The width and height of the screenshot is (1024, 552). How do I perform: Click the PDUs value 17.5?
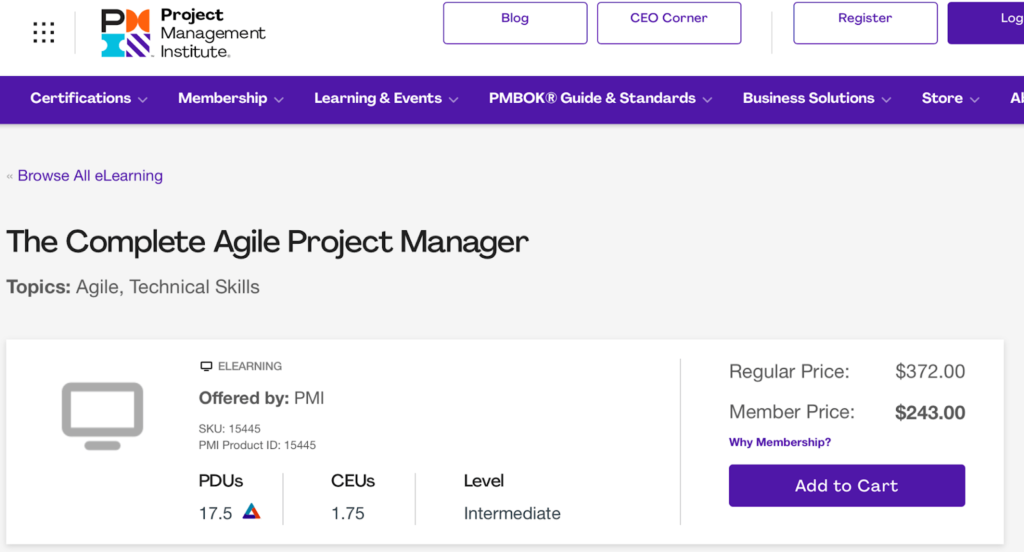[x=216, y=513]
